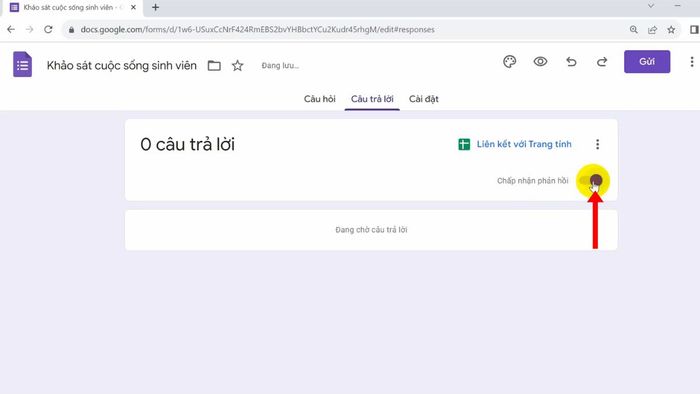Go back in browser history

pos(11,29)
